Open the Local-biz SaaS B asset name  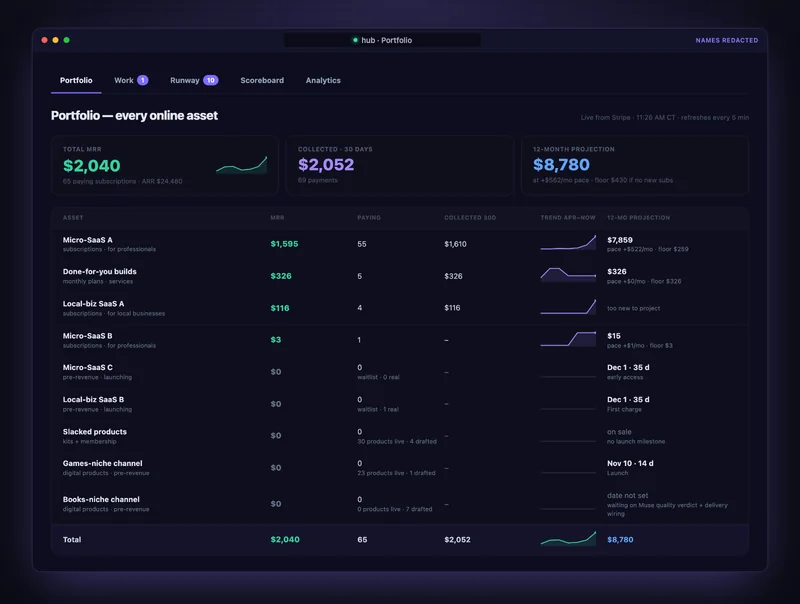tap(93, 399)
